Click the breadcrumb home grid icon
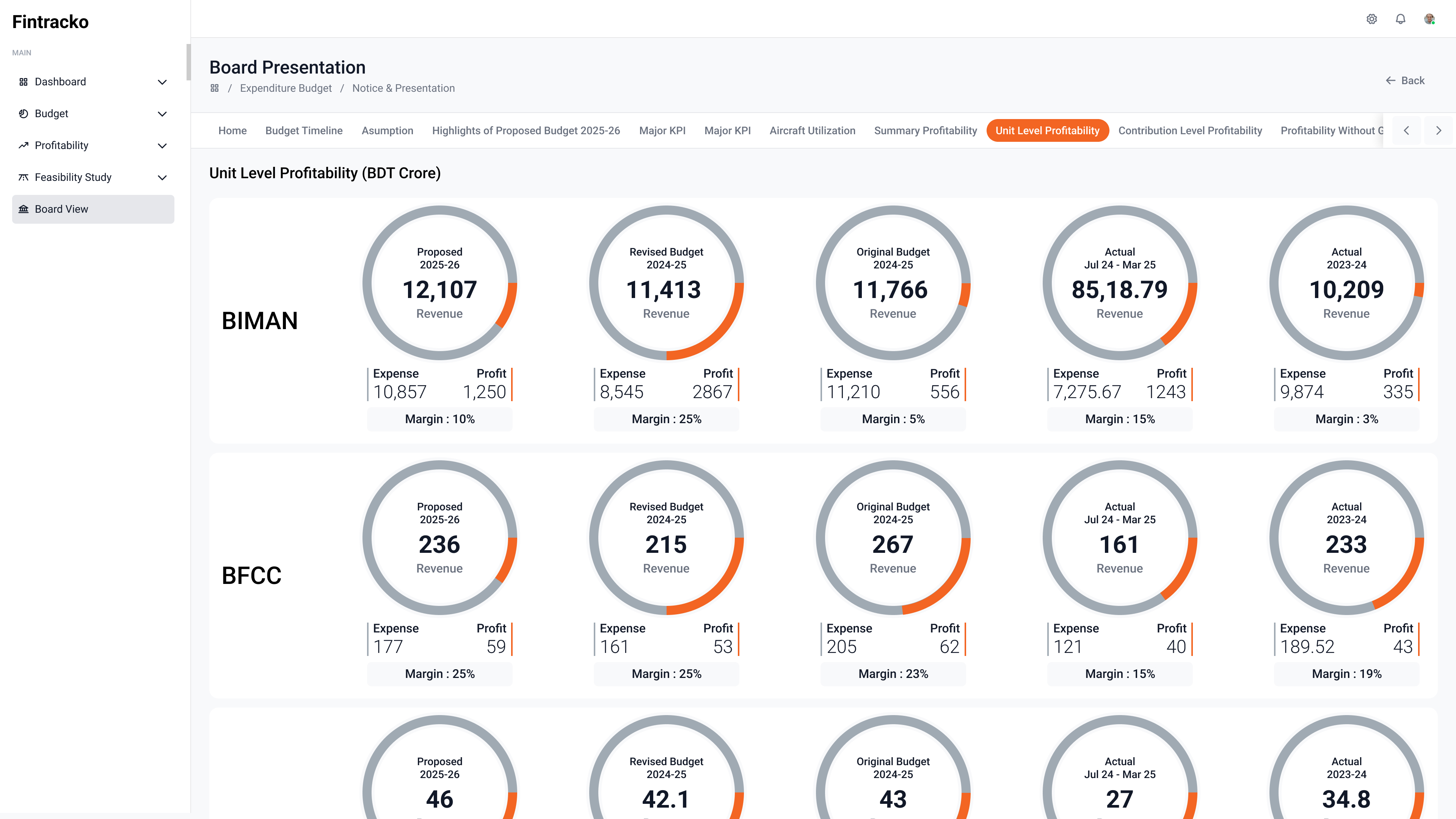Image resolution: width=1456 pixels, height=819 pixels. click(215, 88)
